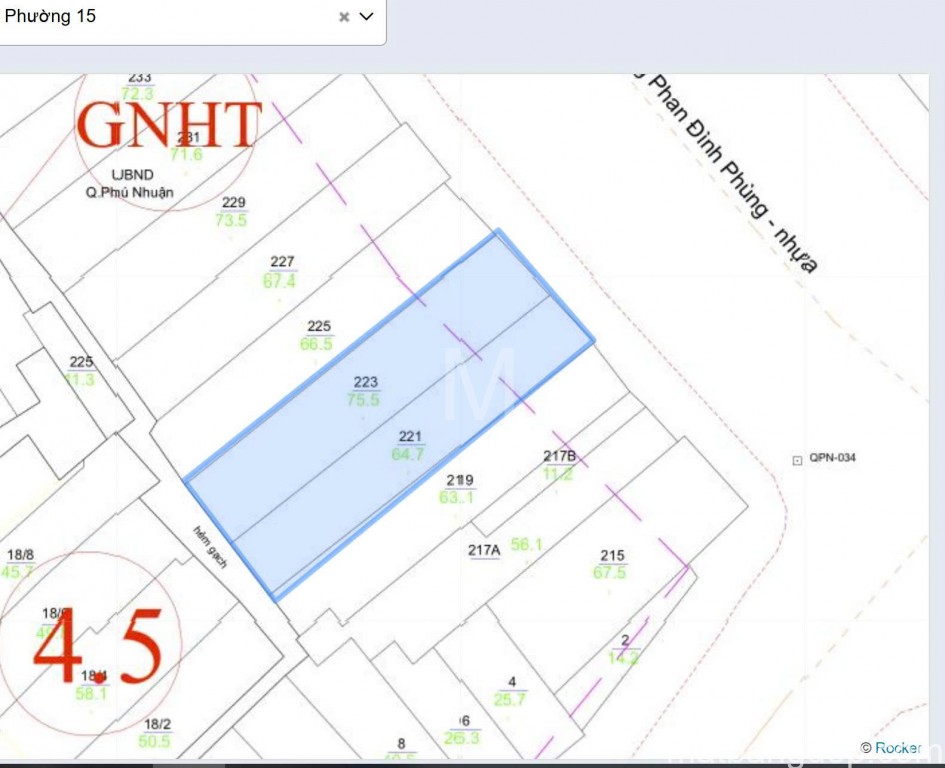Expand the Phường 15 dropdown arrow

(x=366, y=17)
